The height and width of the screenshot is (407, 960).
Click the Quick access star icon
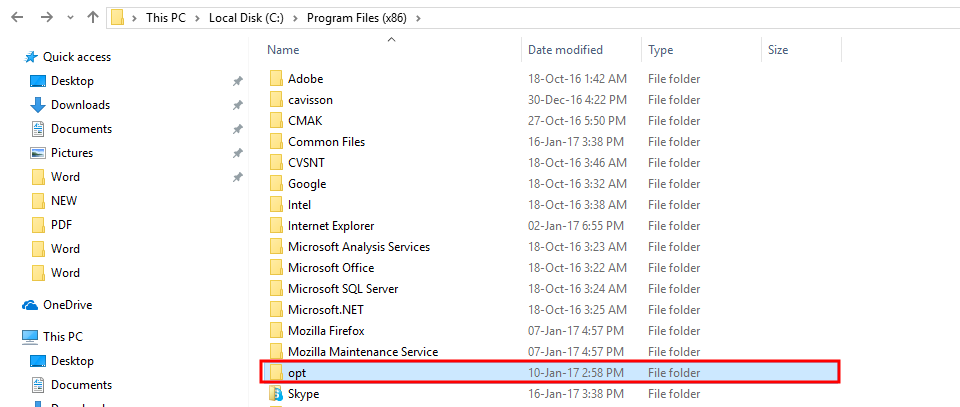coord(31,57)
